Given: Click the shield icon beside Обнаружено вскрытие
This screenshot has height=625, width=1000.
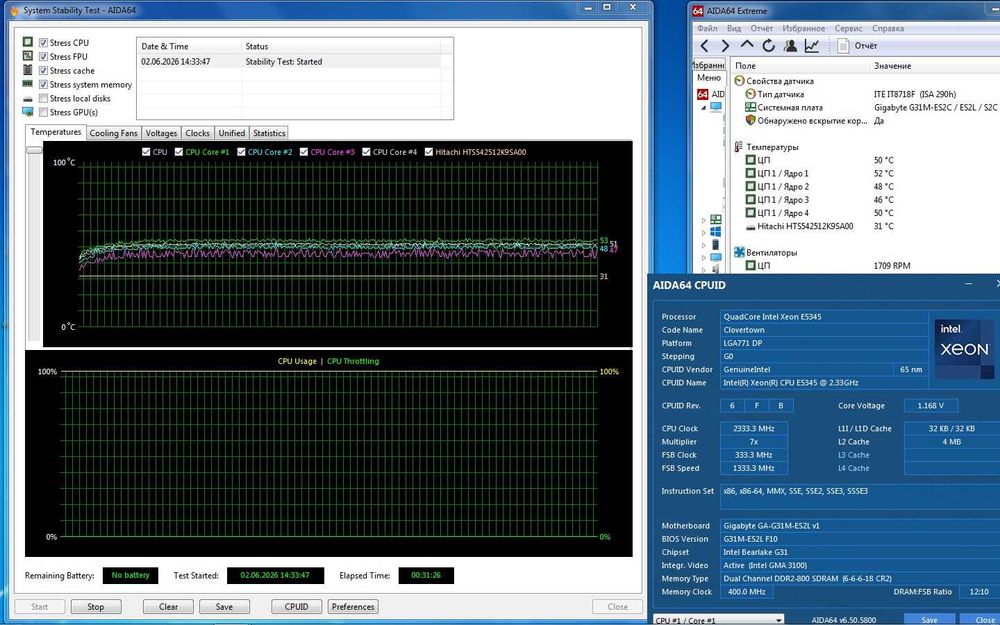Looking at the screenshot, I should click(751, 121).
